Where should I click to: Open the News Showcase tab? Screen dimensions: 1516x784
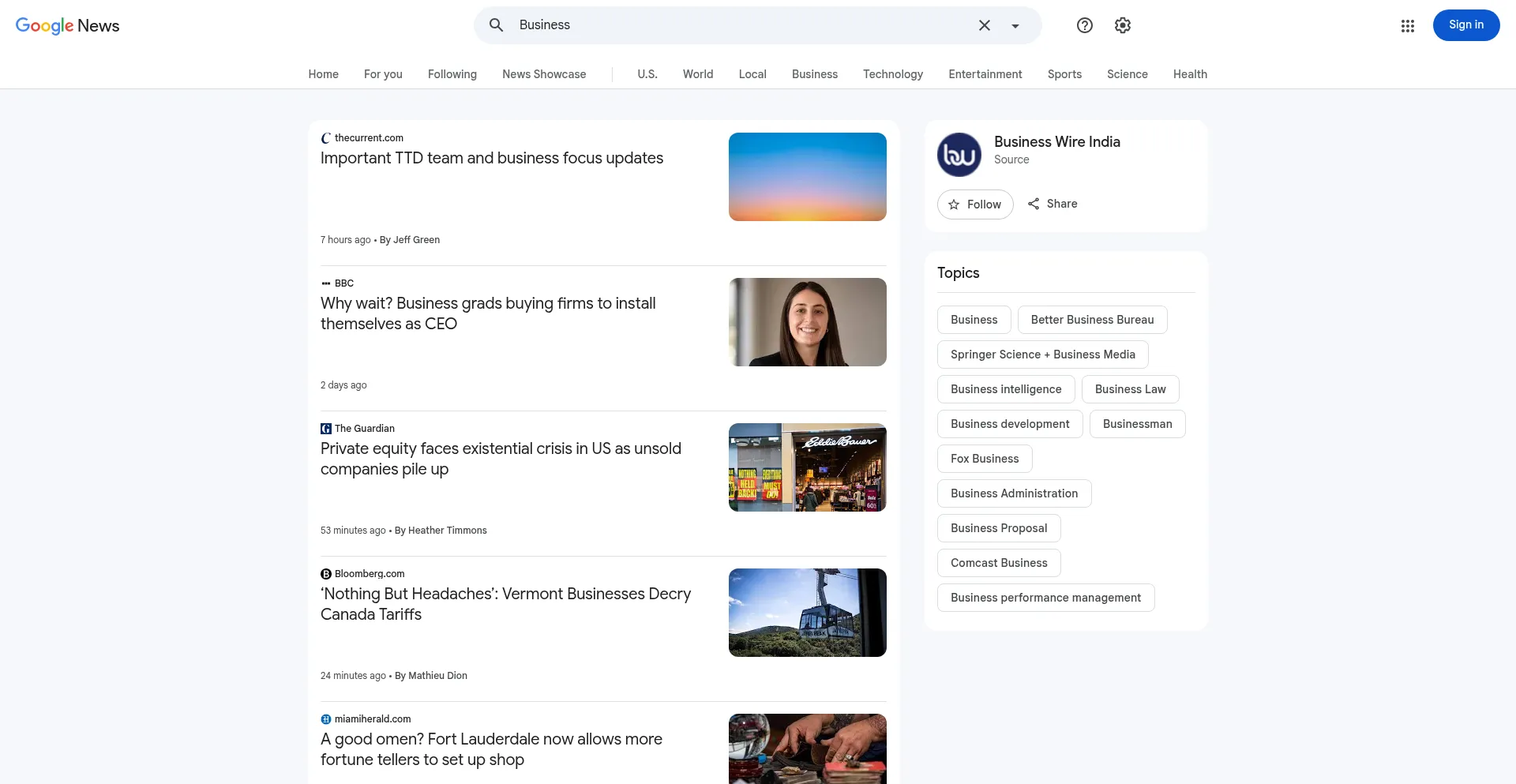coord(544,74)
